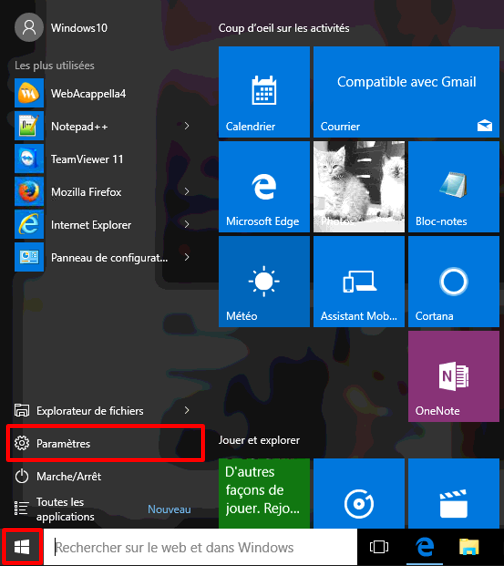
Task: Open the Films clapperboard tile
Action: click(x=454, y=494)
